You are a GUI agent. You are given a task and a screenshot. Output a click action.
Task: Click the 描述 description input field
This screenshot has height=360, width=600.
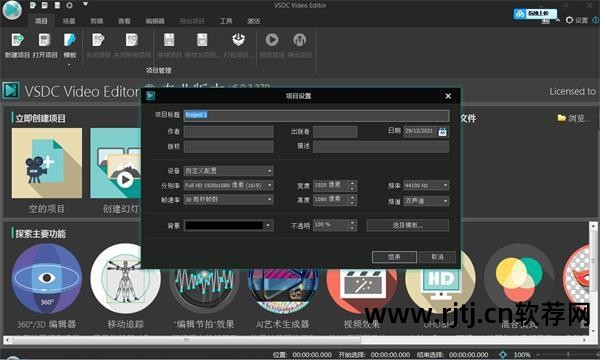(x=381, y=147)
